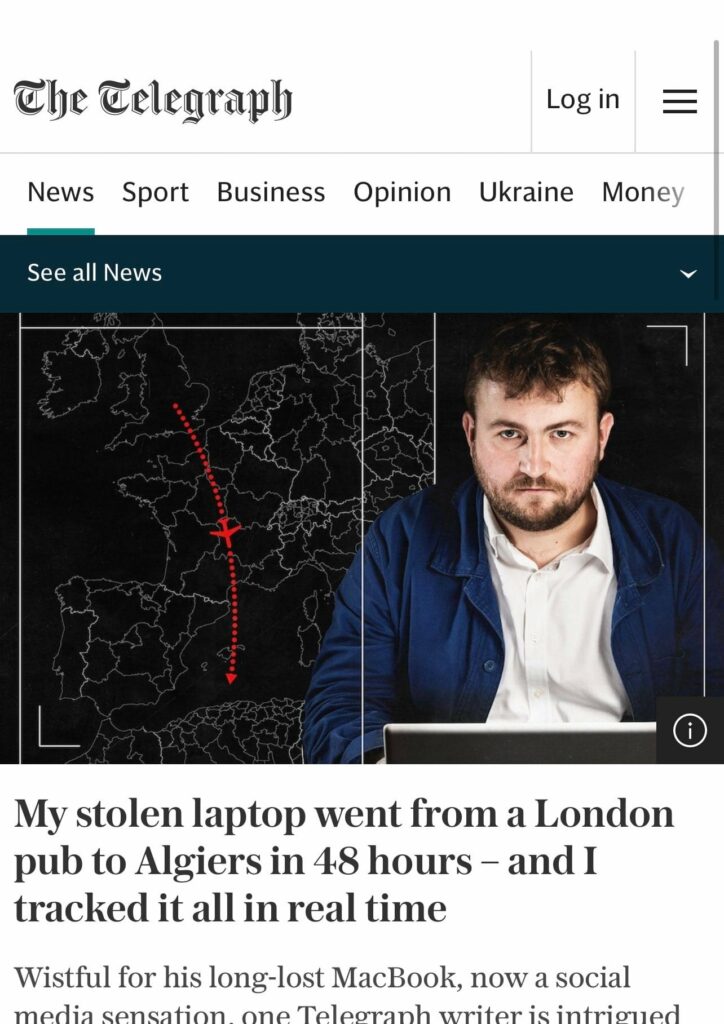724x1024 pixels.
Task: Click the page scrollbar on the right edge
Action: point(717,137)
